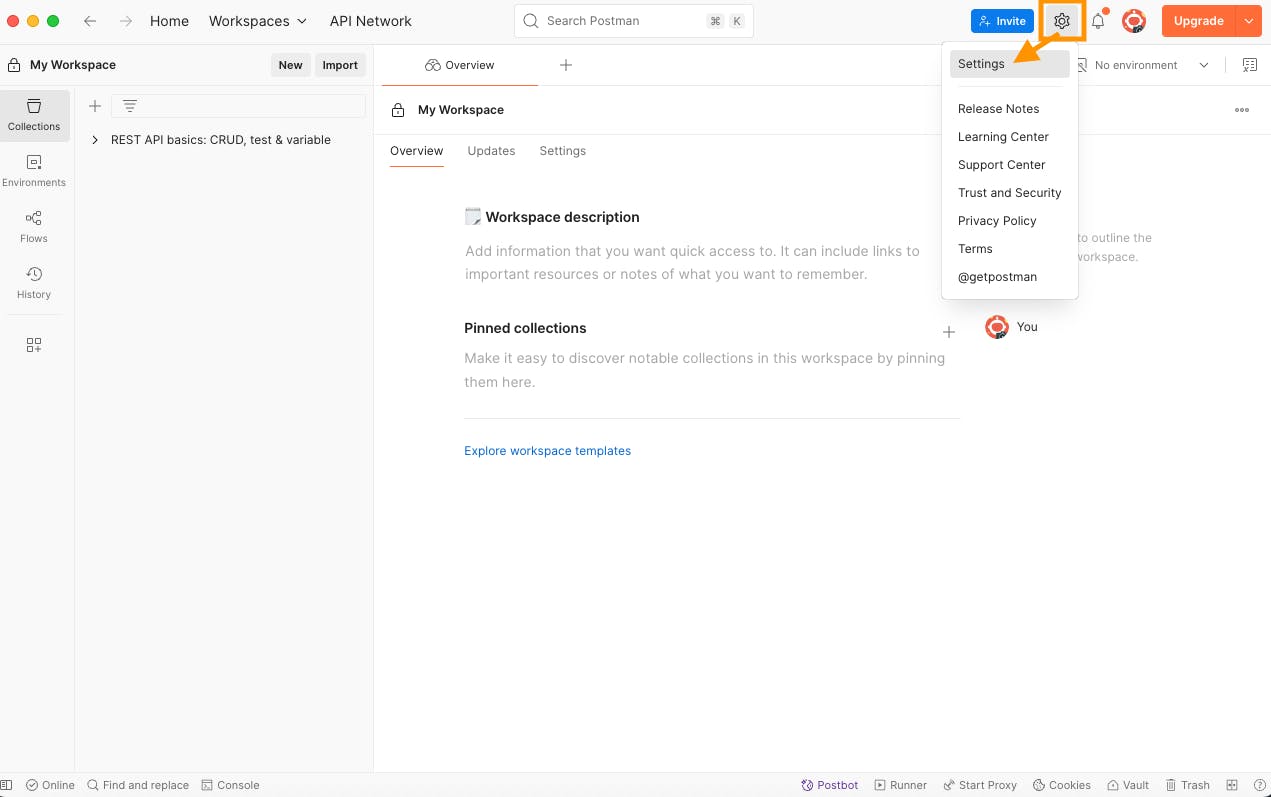Screen dimensions: 1271x797
Task: Click the My Workspace sidebar title
Action: tap(73, 65)
